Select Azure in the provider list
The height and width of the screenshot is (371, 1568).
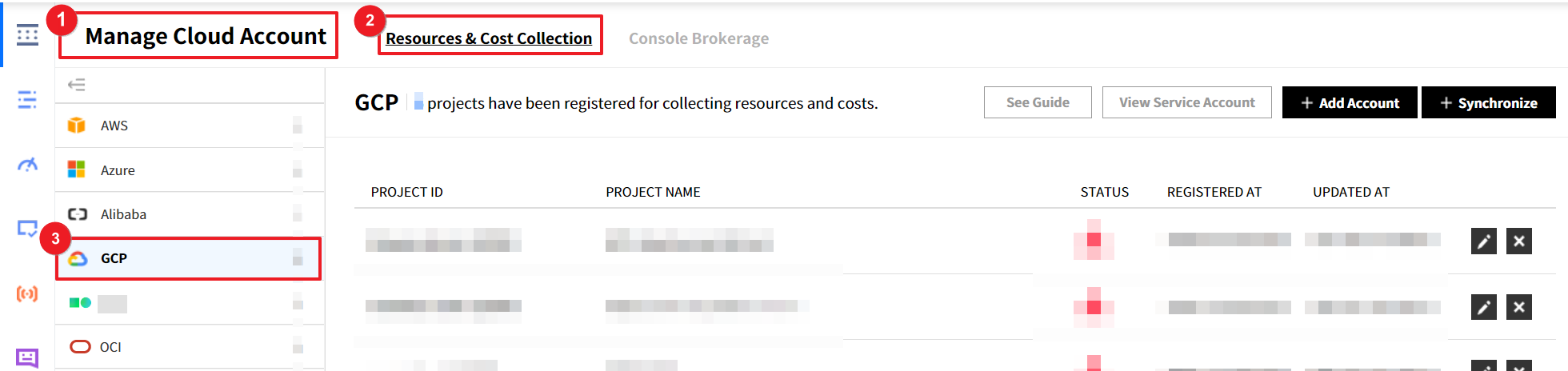118,170
